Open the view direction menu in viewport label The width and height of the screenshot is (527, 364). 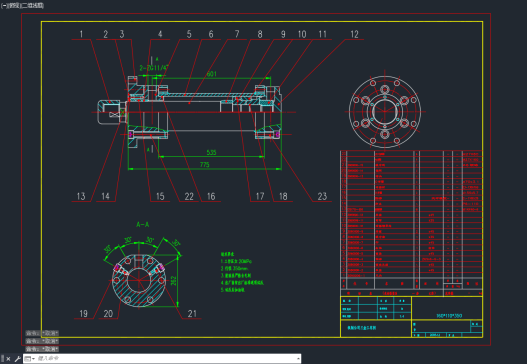(14, 5)
